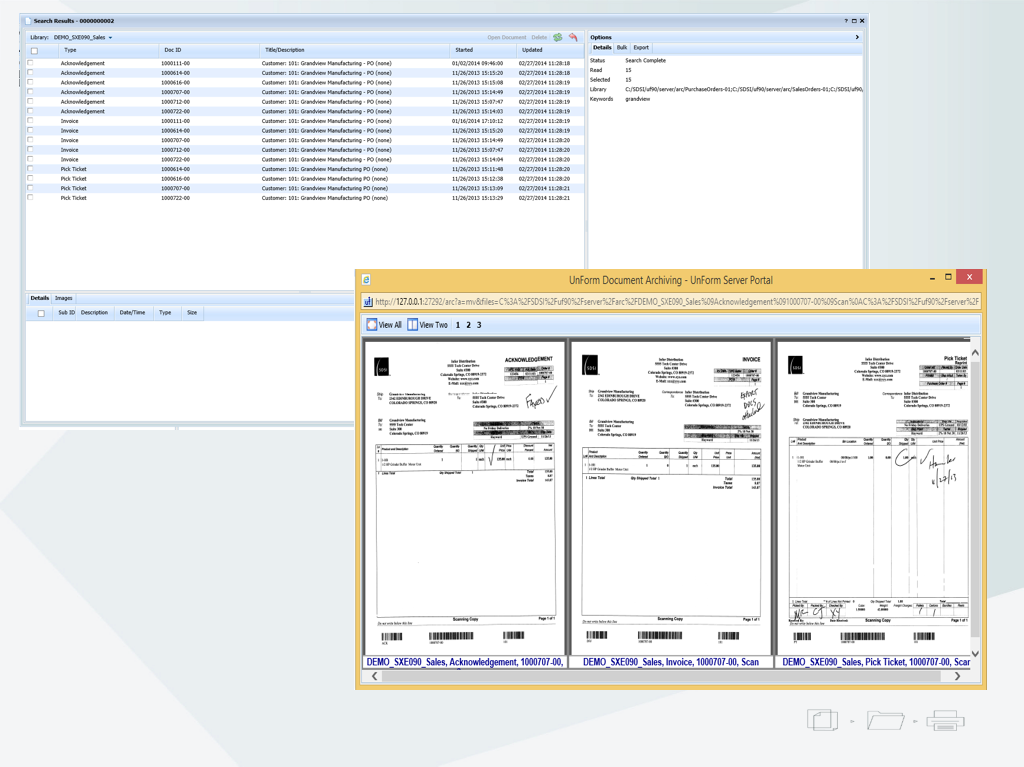
Task: Go to page 2 in document viewer
Action: pos(468,325)
